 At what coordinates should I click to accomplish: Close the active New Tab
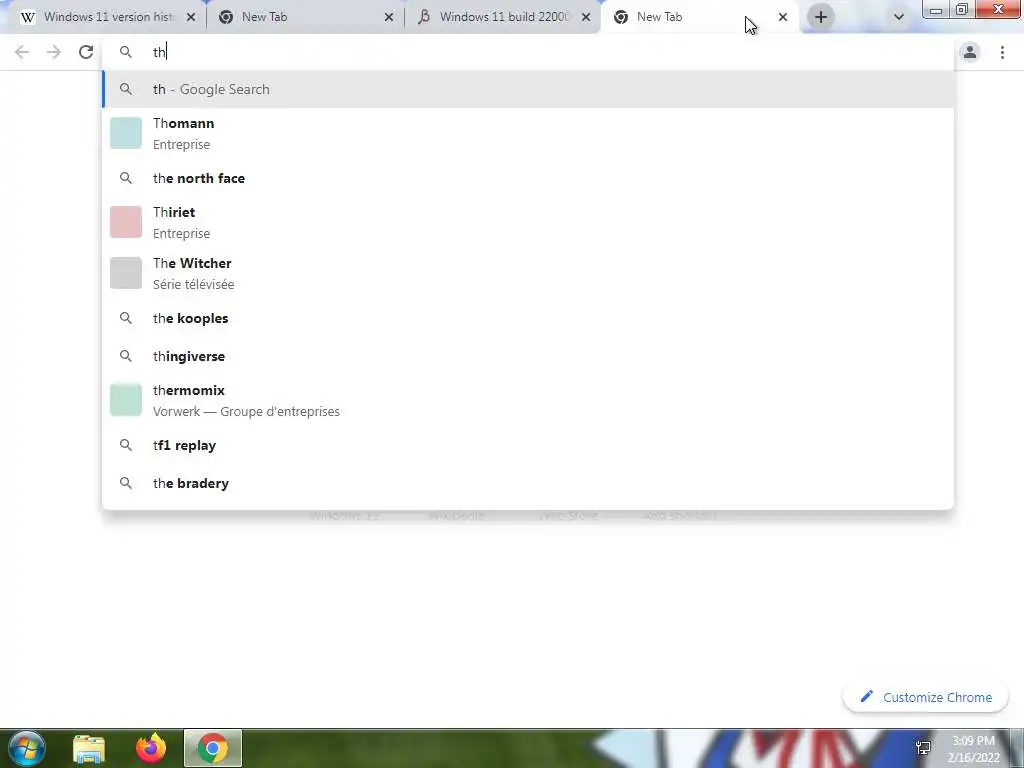(x=783, y=18)
